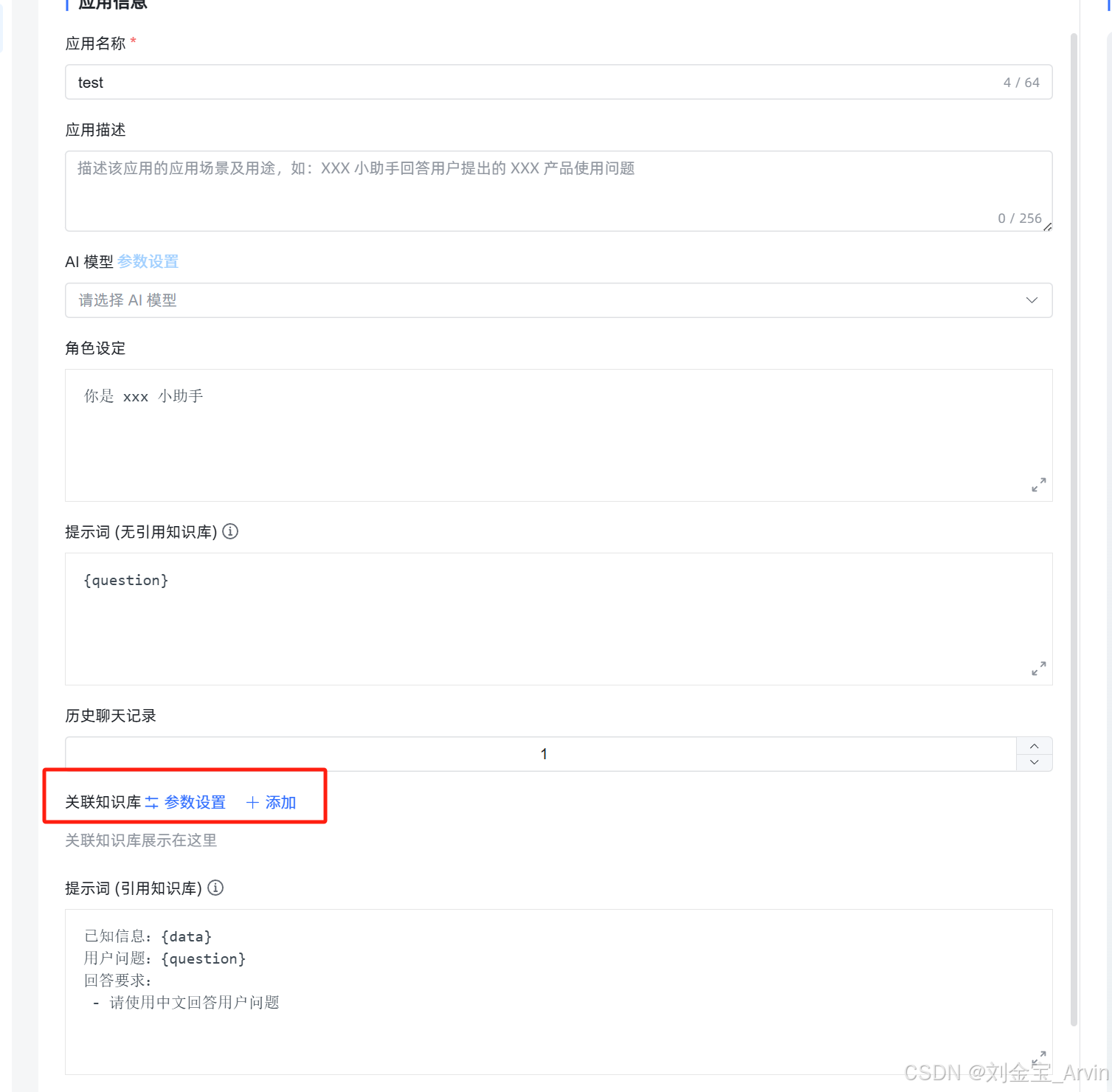Expand the {question} prompt editor

(1039, 668)
